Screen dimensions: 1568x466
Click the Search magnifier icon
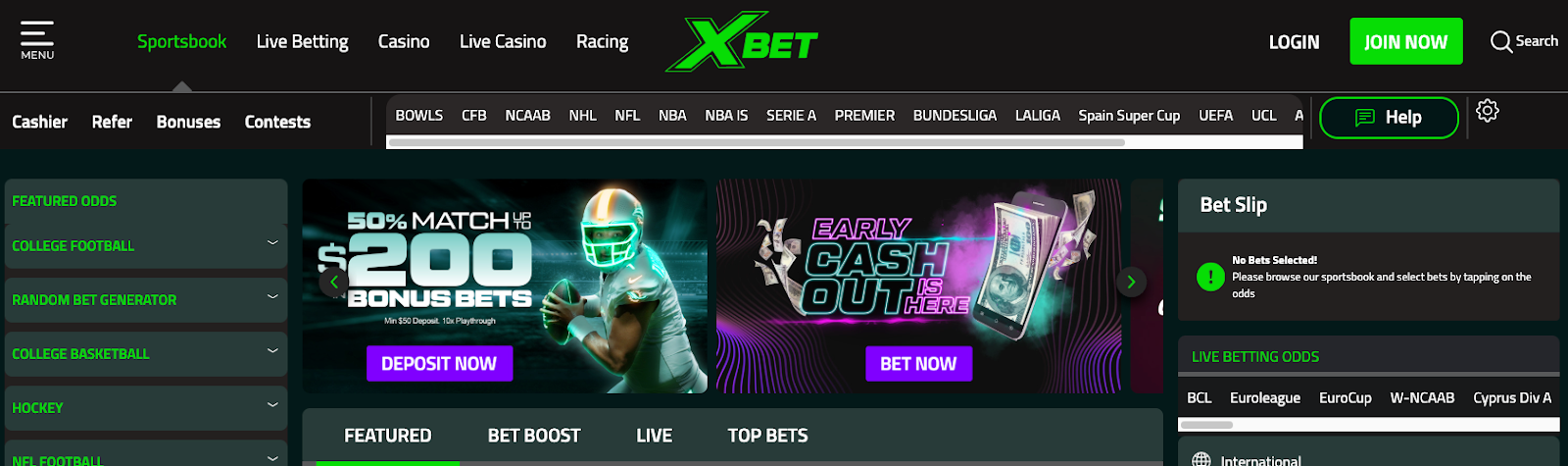click(x=1500, y=41)
